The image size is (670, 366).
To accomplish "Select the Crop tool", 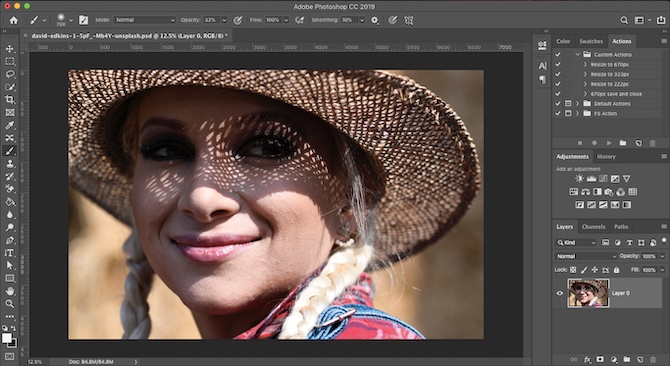I will [9, 100].
